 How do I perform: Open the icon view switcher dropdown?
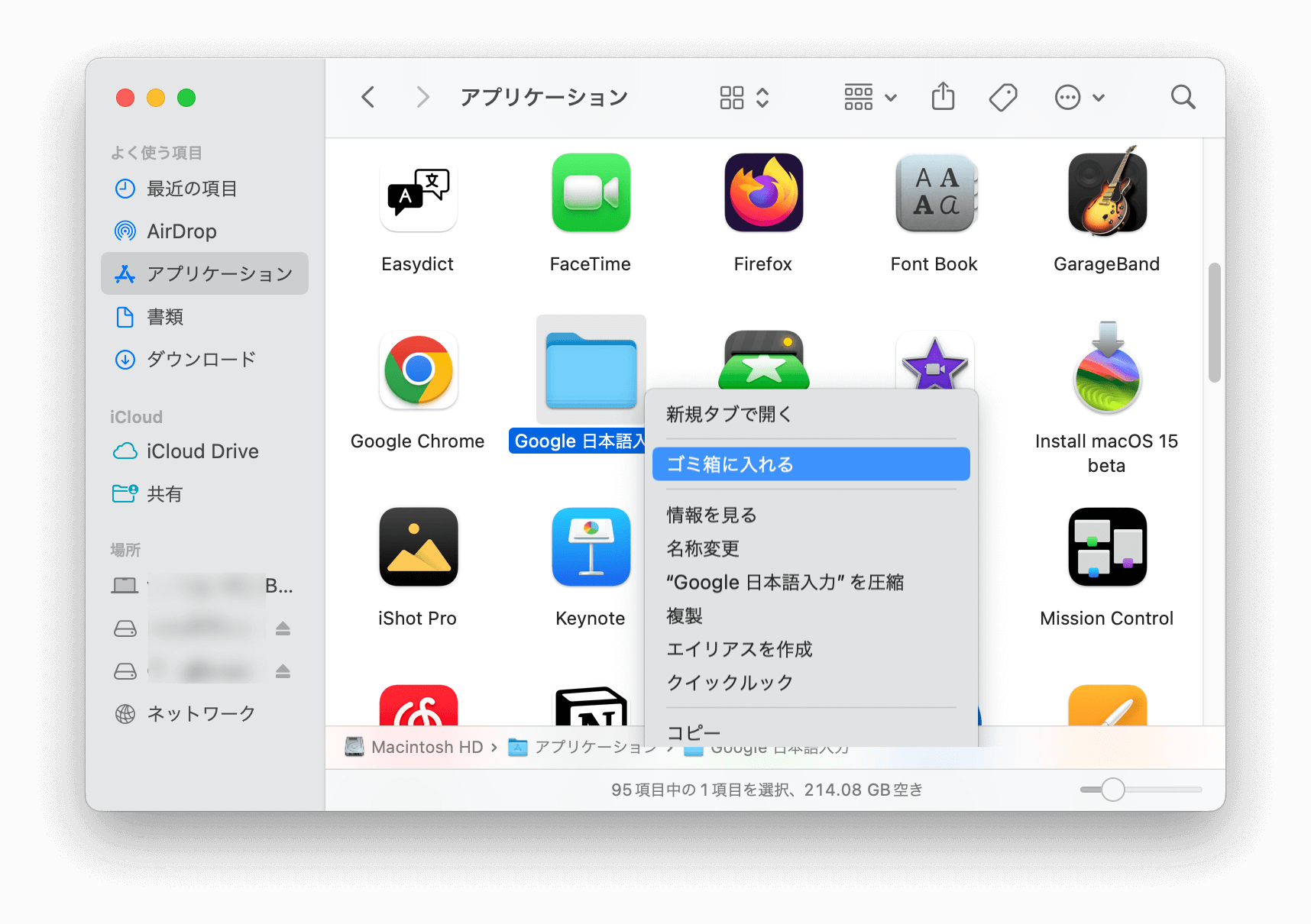coord(744,97)
